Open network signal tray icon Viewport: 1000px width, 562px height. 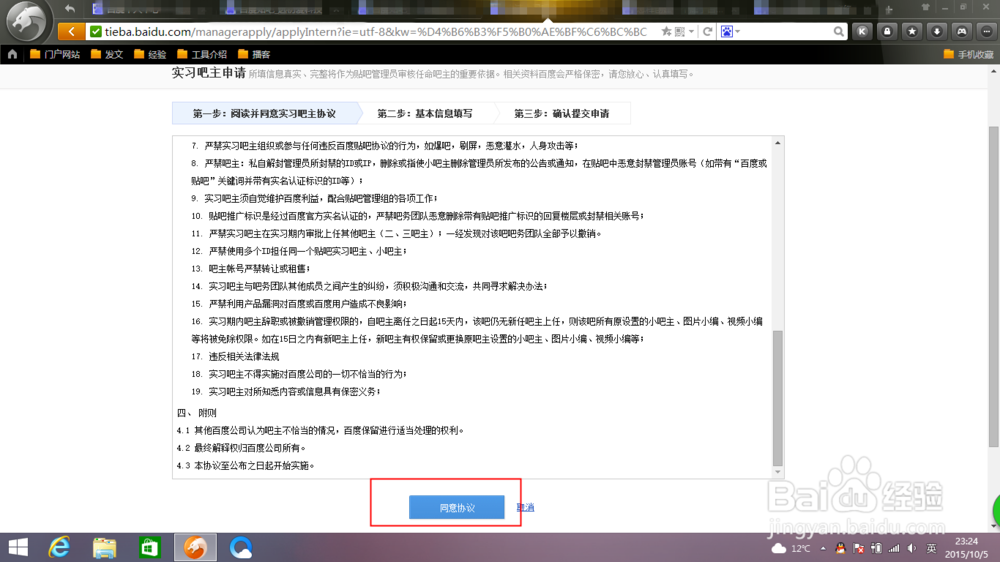(x=894, y=549)
